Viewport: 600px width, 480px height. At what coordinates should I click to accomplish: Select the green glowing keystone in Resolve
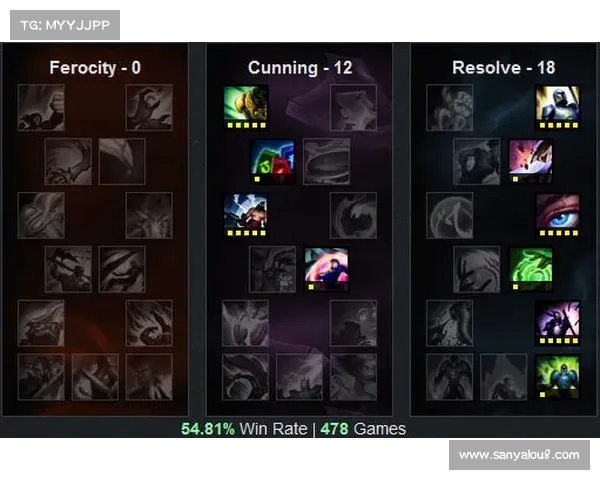pos(558,377)
